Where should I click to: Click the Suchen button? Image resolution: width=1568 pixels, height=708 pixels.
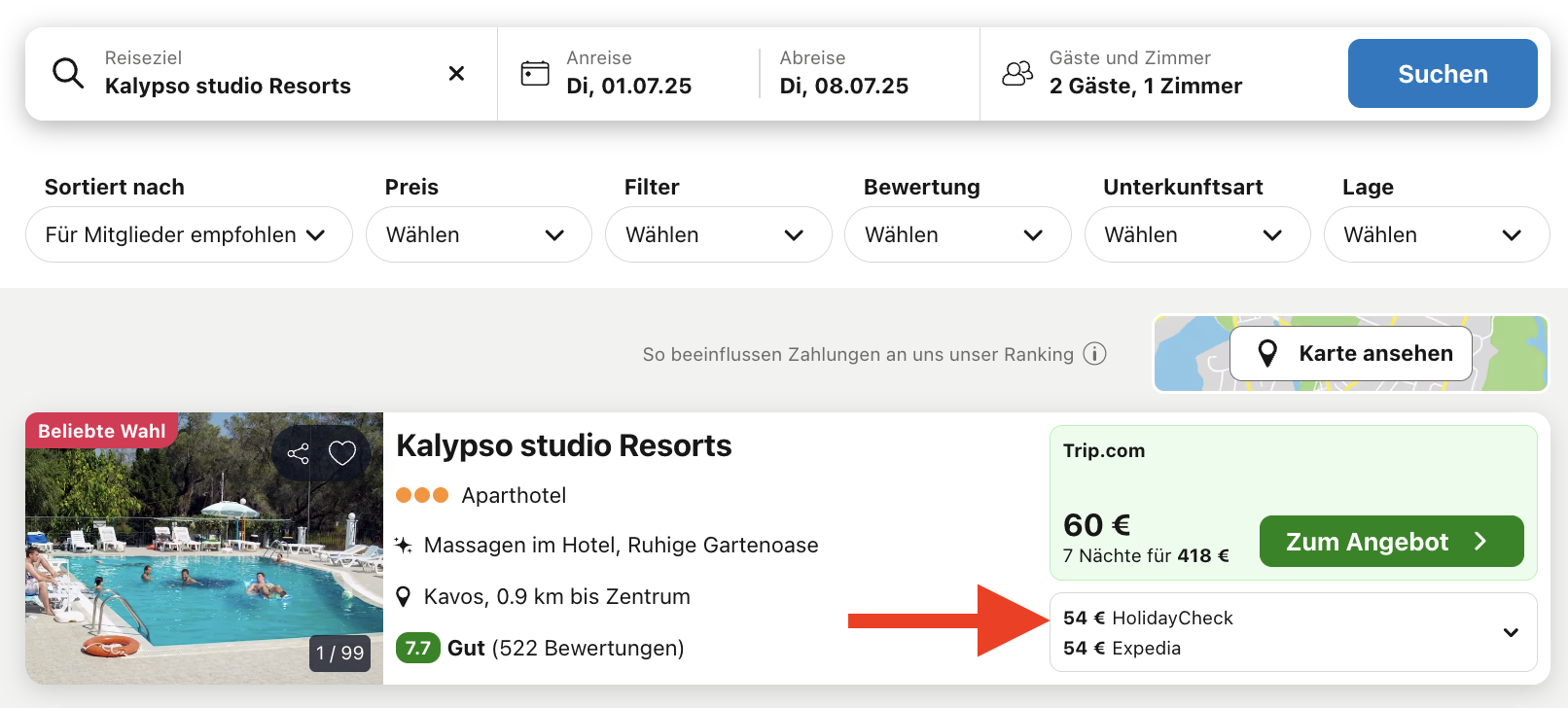pyautogui.click(x=1443, y=74)
